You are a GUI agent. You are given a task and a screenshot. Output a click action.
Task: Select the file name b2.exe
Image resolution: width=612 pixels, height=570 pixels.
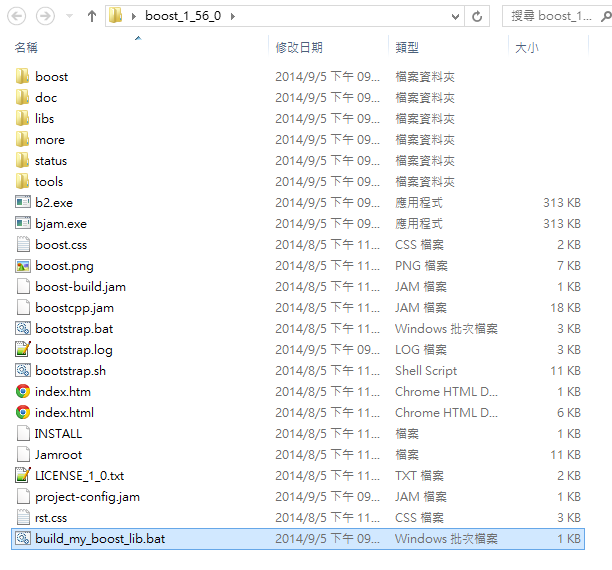coord(54,203)
